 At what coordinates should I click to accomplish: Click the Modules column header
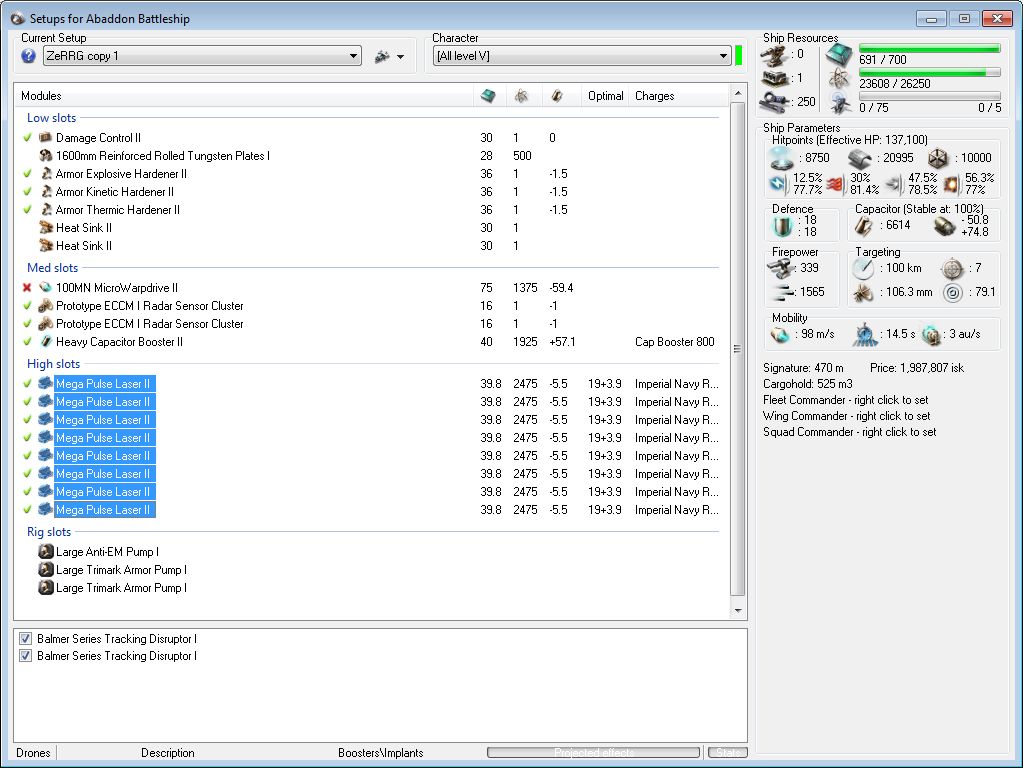243,96
